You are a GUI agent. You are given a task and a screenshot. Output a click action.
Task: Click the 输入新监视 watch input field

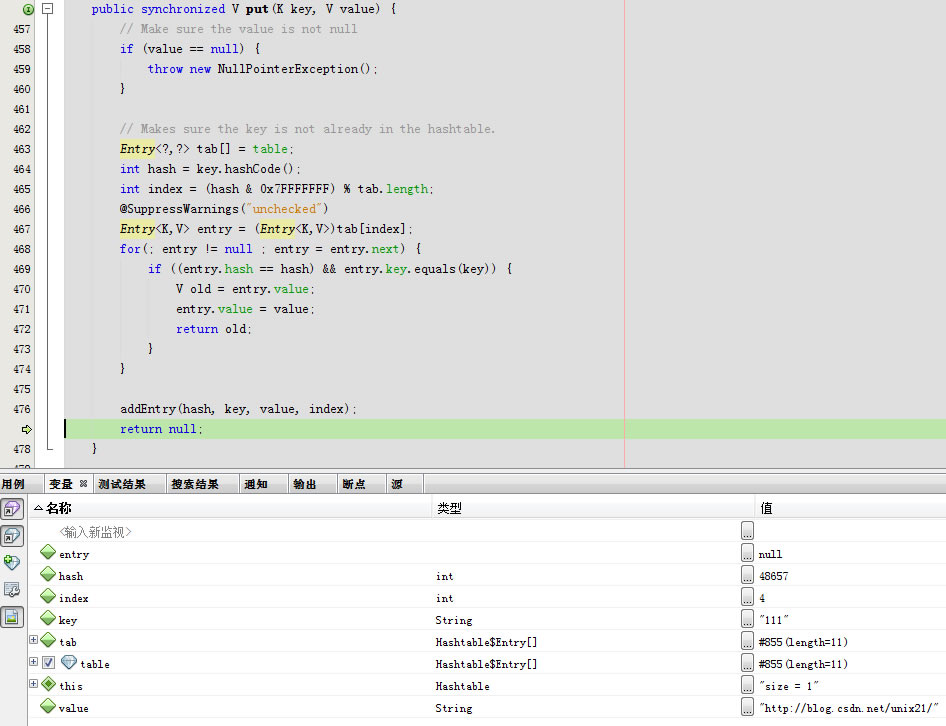pyautogui.click(x=95, y=532)
